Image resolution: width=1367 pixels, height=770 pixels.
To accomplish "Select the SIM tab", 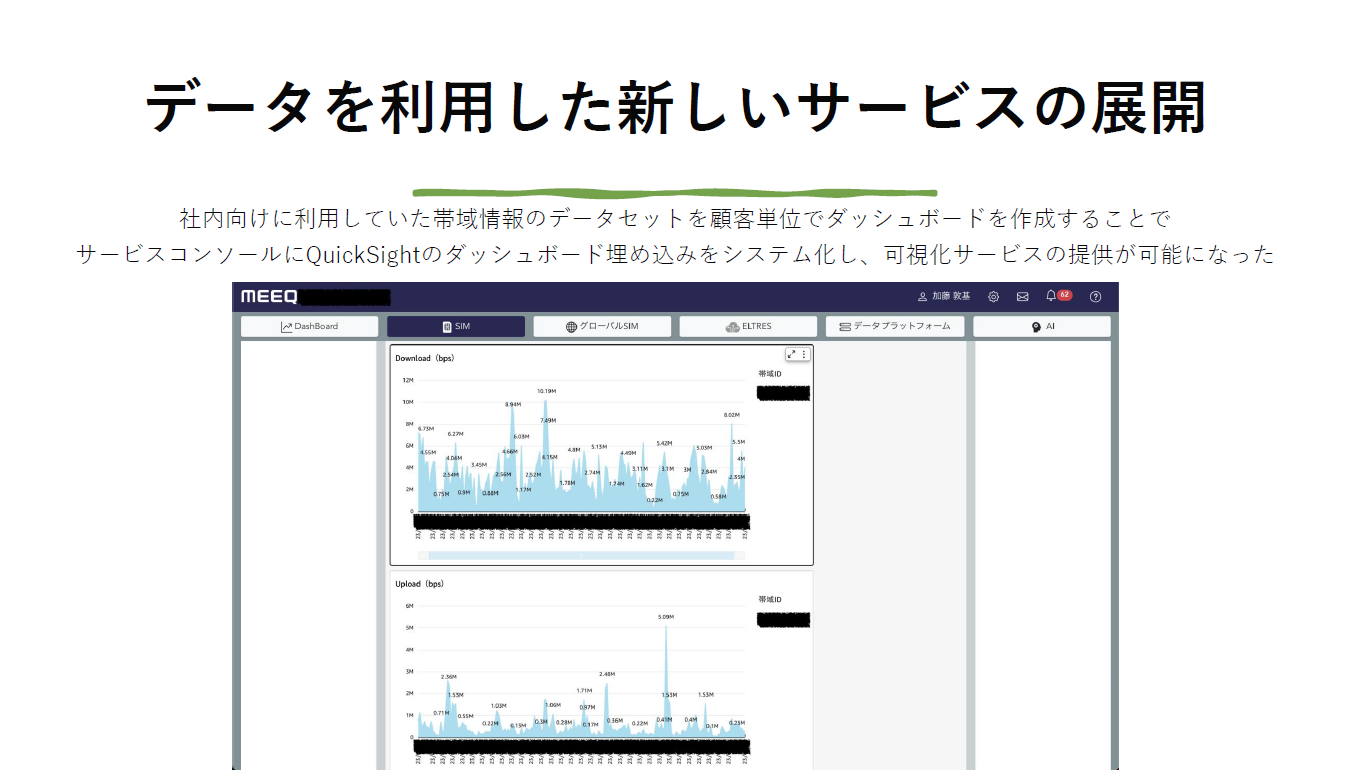I will (x=456, y=326).
